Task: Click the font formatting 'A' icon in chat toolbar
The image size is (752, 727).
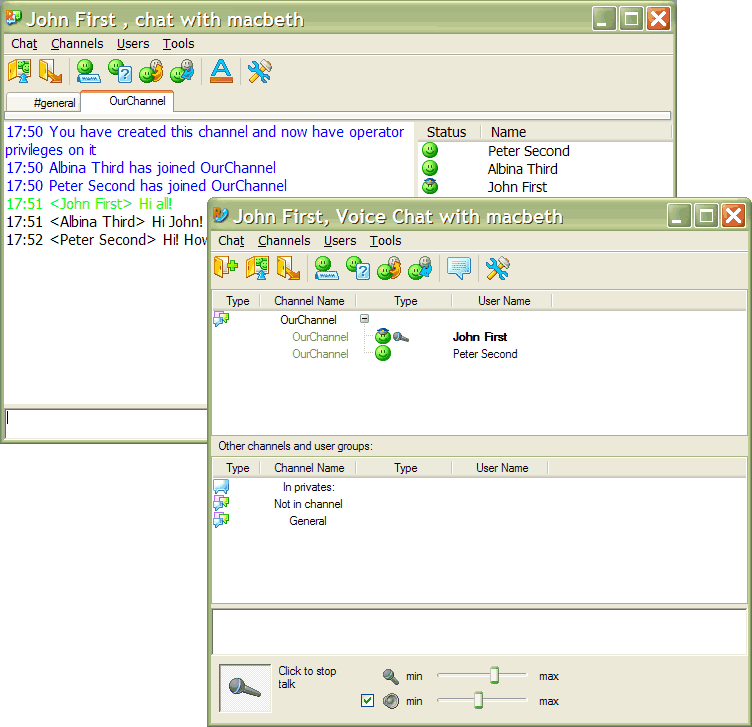Action: click(221, 72)
